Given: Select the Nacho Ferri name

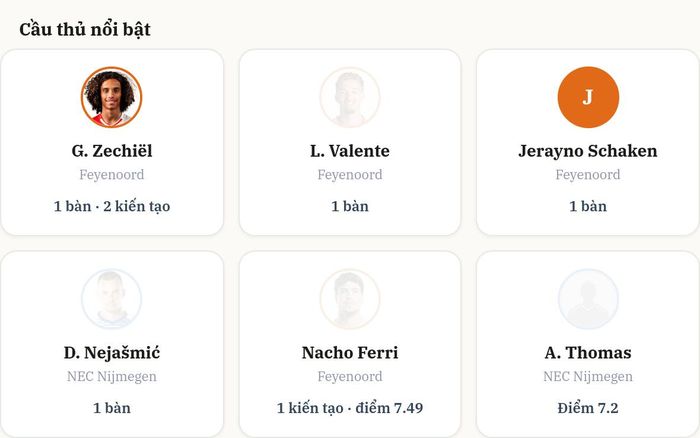Looking at the screenshot, I should tap(350, 353).
